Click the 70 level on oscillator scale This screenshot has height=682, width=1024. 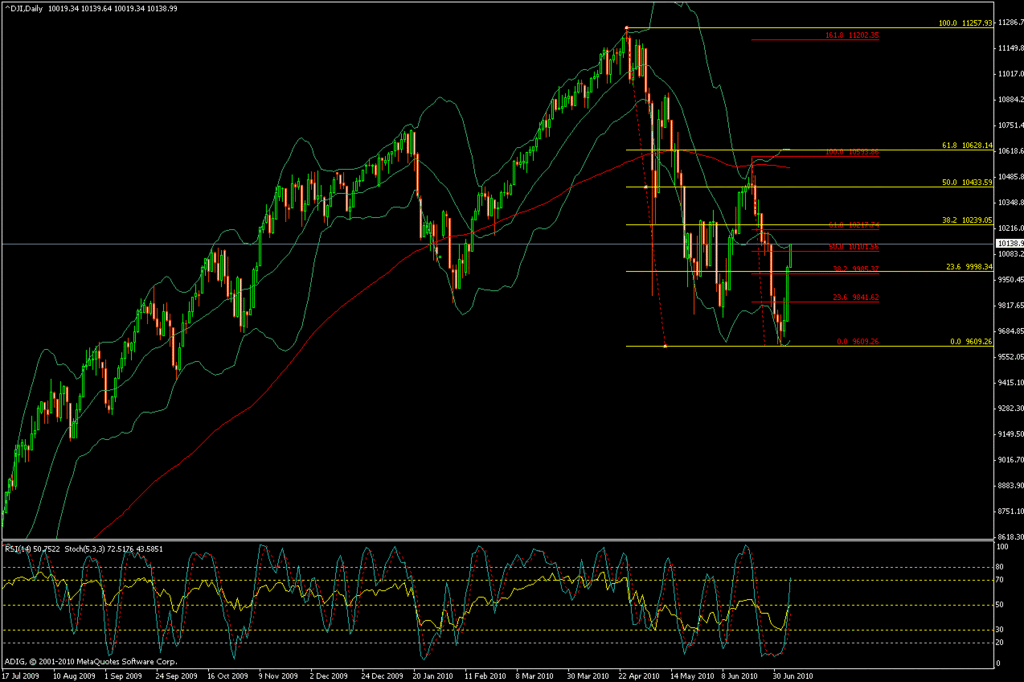[1002, 580]
